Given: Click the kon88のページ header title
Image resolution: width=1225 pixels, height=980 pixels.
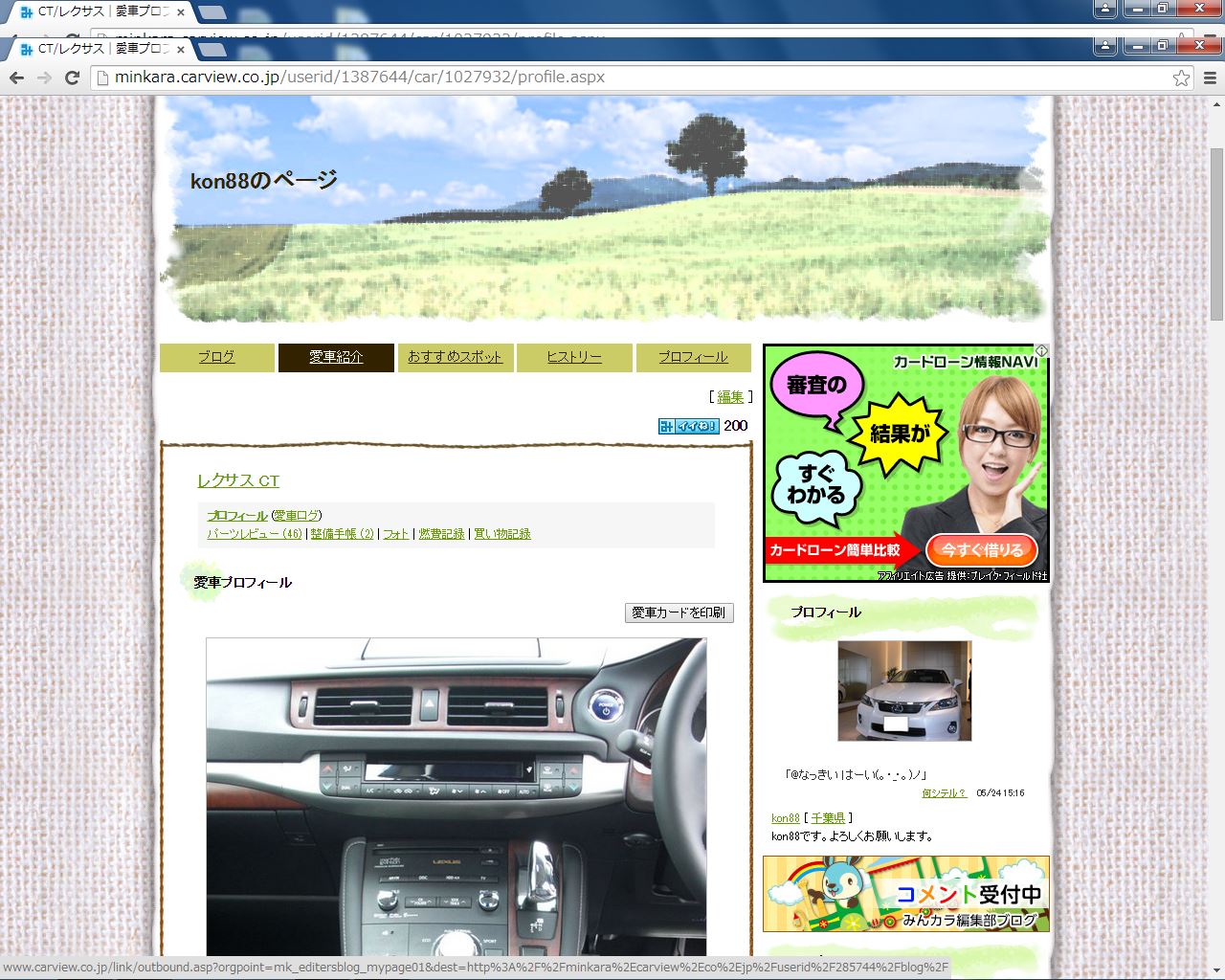Looking at the screenshot, I should tap(264, 180).
